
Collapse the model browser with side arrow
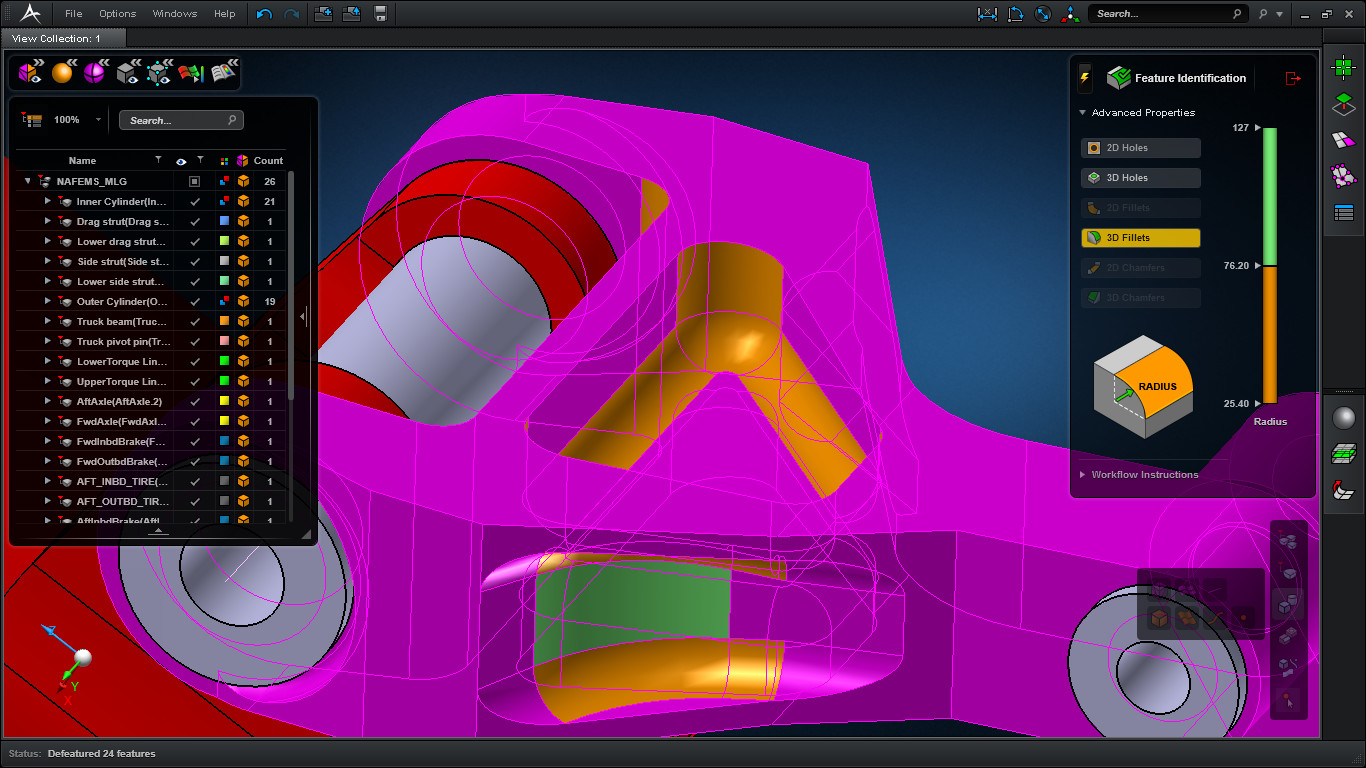click(303, 317)
